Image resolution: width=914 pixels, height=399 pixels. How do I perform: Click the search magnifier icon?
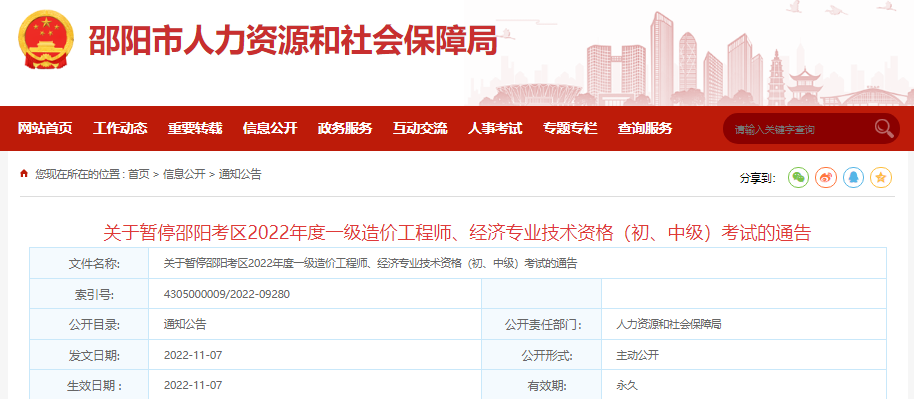(x=883, y=128)
